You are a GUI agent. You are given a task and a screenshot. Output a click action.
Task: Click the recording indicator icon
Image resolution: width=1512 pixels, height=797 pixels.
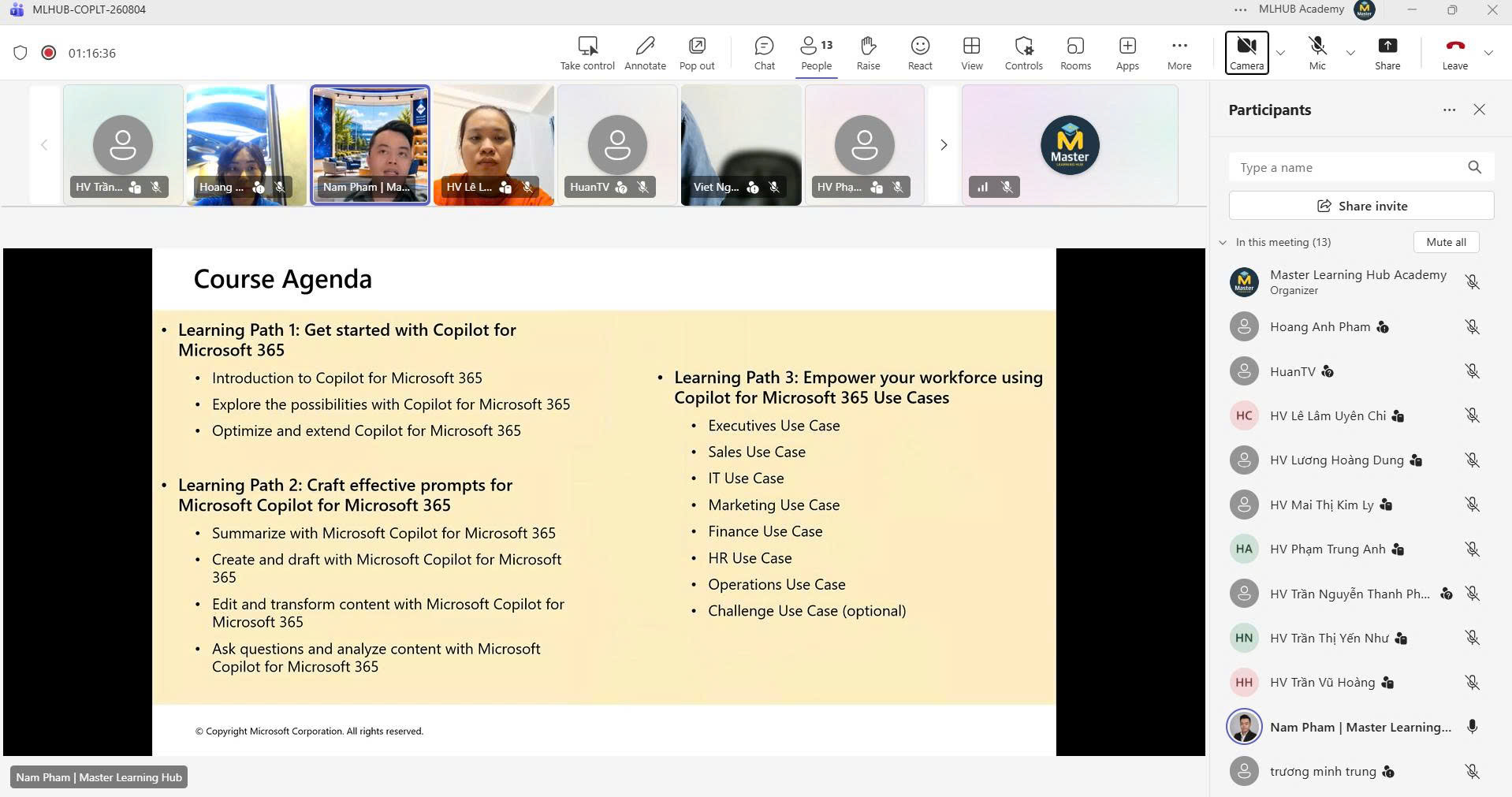coord(49,53)
